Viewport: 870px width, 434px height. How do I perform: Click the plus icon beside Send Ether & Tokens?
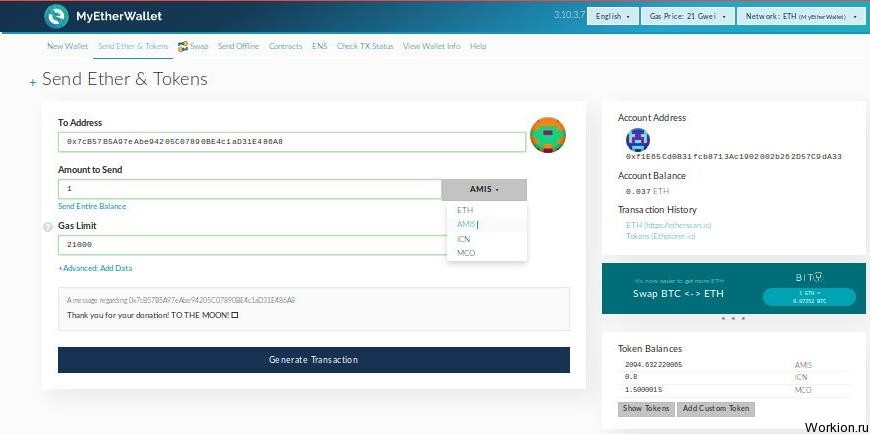[x=33, y=82]
